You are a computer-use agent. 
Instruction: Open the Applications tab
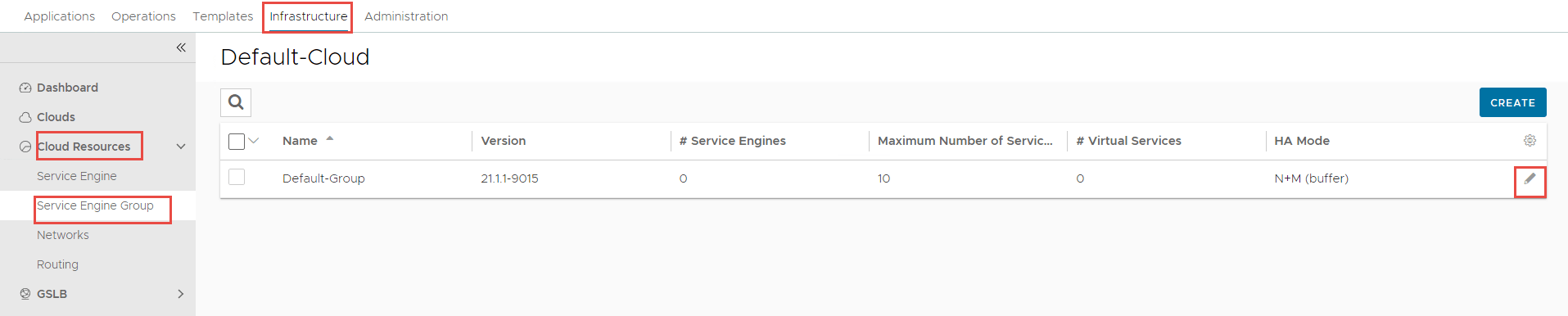pos(60,16)
